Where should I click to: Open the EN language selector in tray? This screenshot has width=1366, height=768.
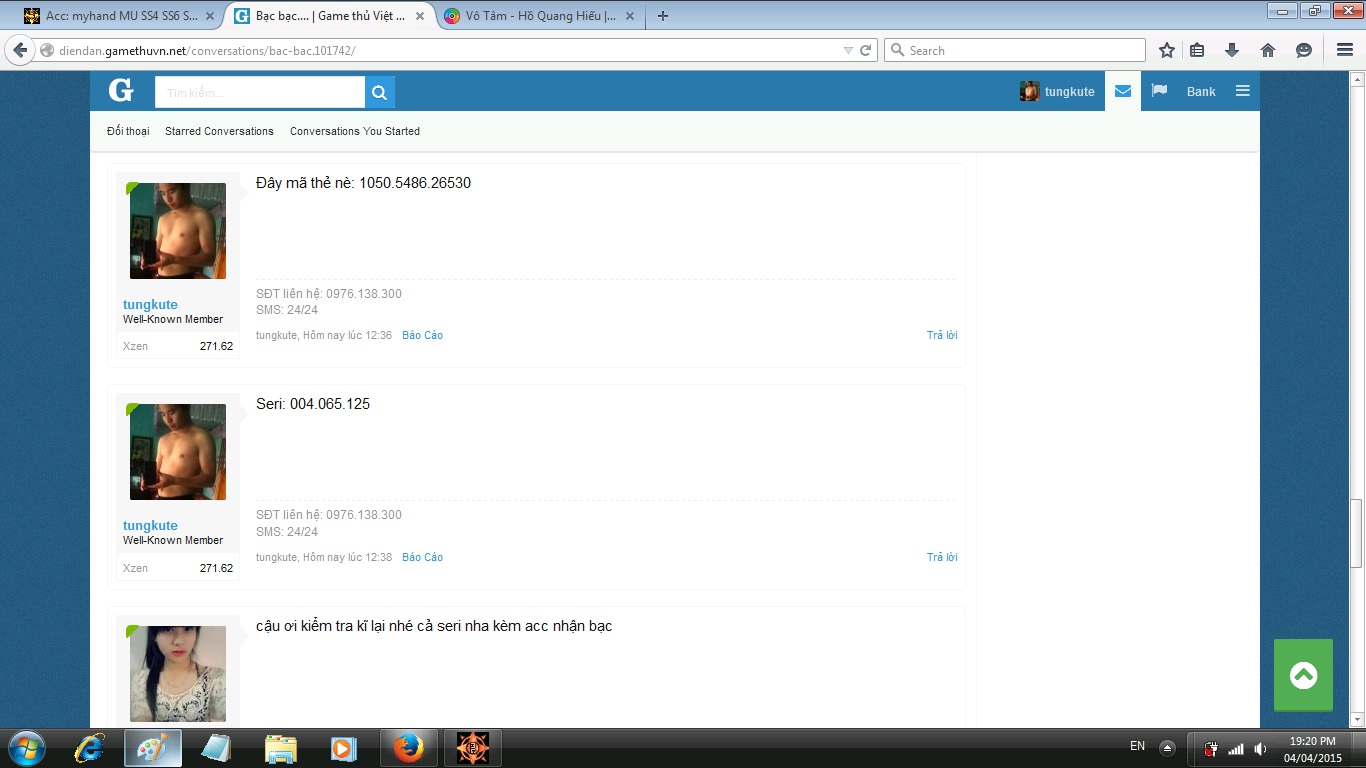click(x=1137, y=746)
